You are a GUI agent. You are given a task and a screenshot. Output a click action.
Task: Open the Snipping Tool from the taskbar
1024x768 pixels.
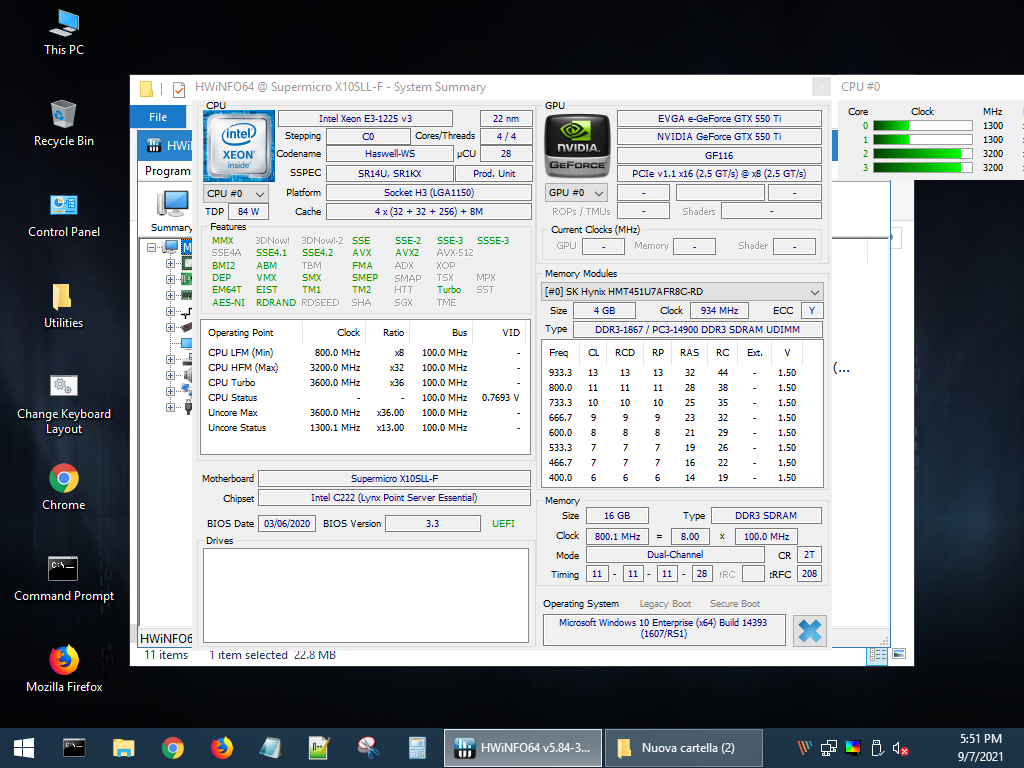pos(368,748)
